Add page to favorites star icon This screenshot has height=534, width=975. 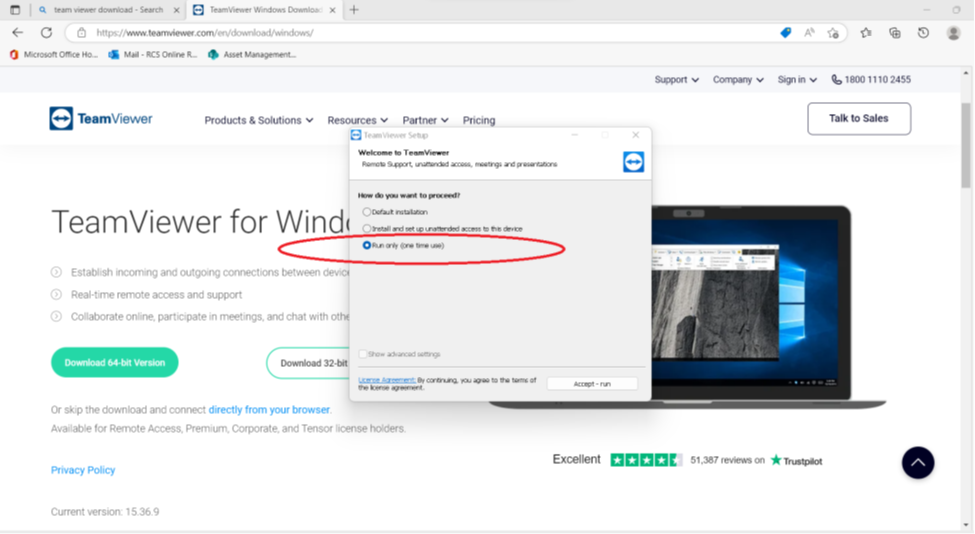tap(833, 33)
